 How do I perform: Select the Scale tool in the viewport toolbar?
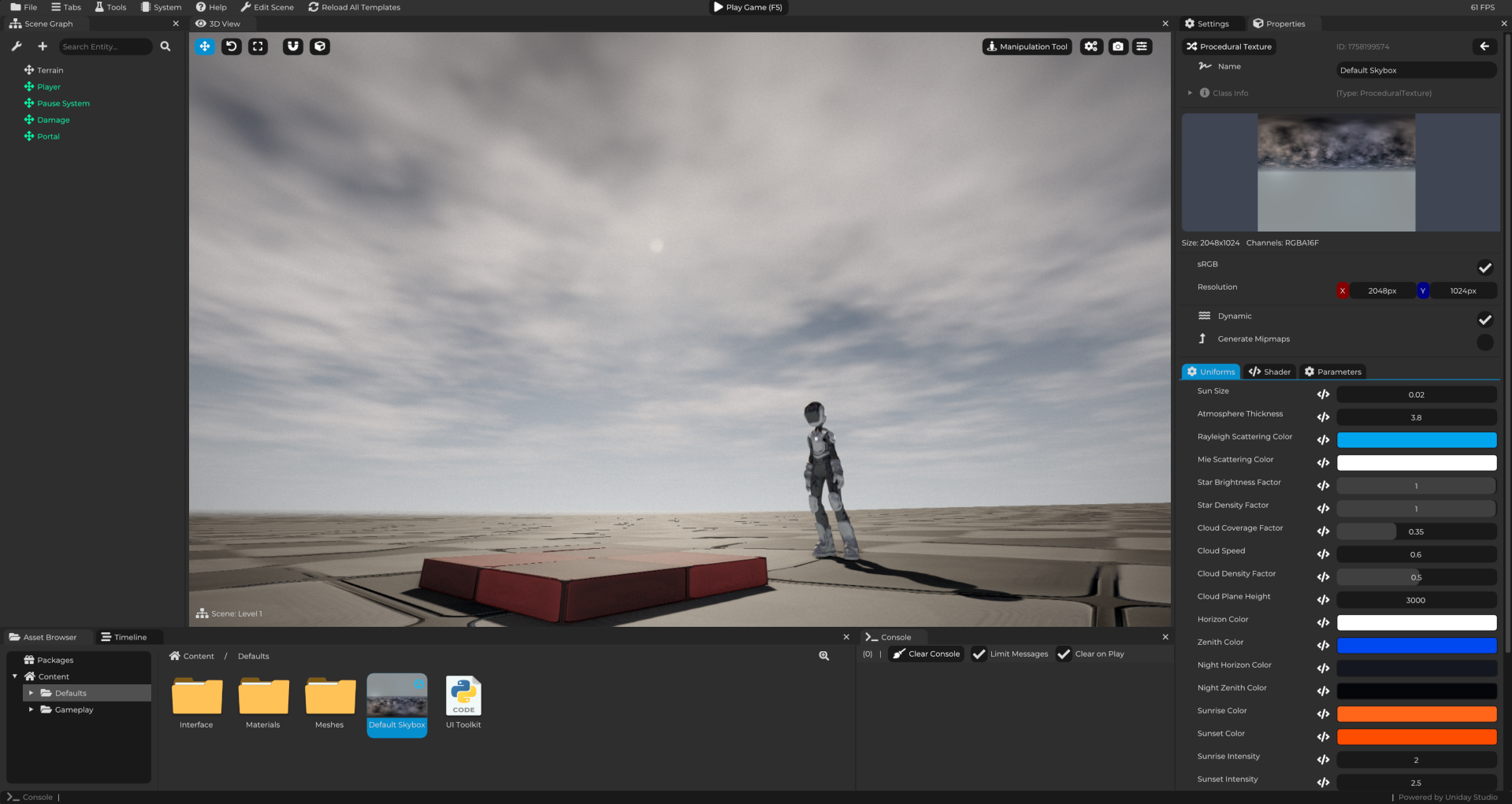tap(258, 46)
